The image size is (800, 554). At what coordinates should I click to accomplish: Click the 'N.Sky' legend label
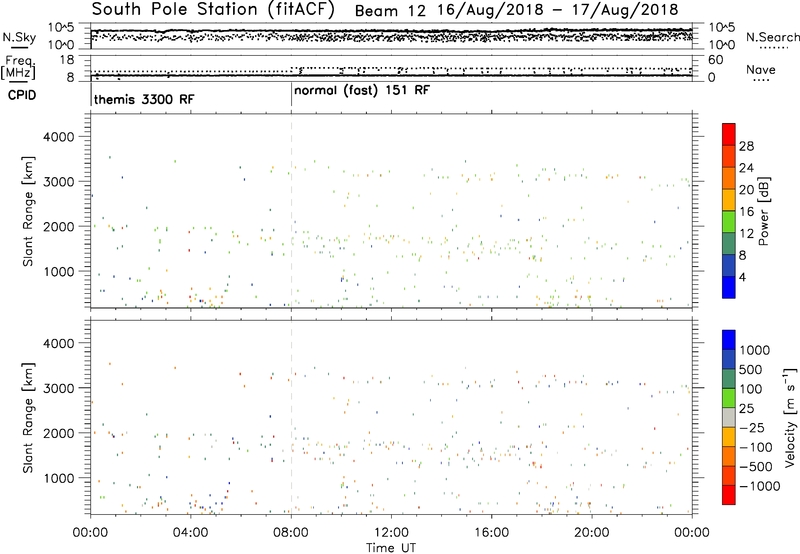[19, 37]
